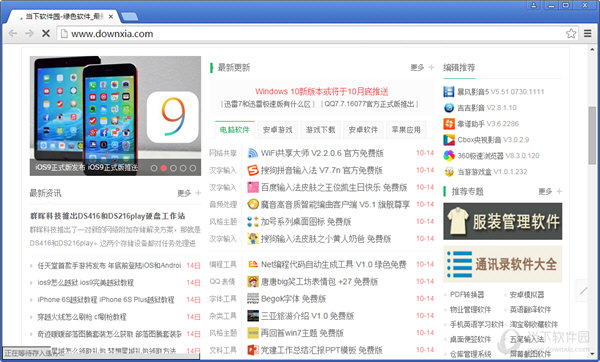Viewport: 600px width, 362px height.
Task: Open the PDF转换器 topic link
Action: [467, 295]
